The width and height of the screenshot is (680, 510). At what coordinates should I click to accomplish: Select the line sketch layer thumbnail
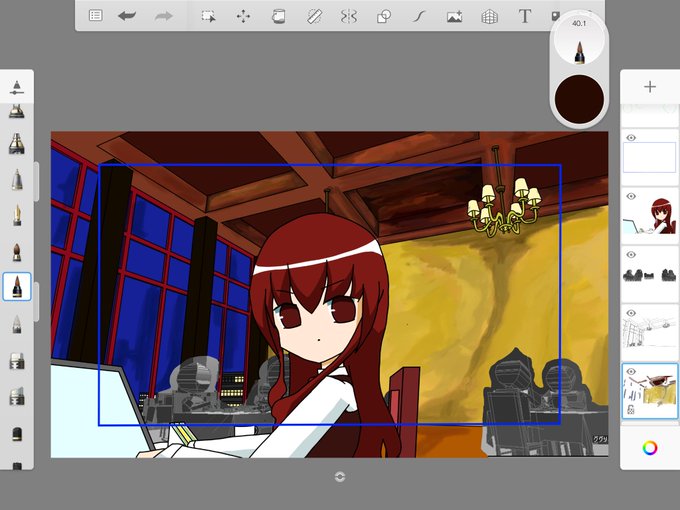[650, 332]
